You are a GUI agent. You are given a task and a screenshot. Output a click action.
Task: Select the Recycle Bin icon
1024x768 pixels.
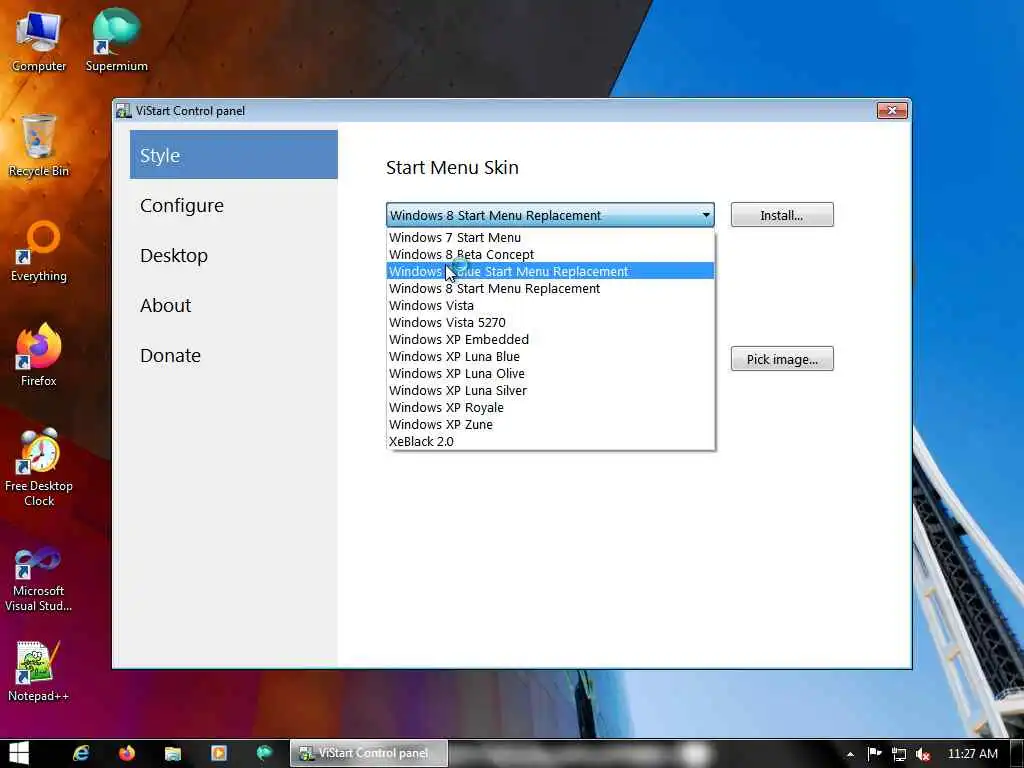click(39, 145)
